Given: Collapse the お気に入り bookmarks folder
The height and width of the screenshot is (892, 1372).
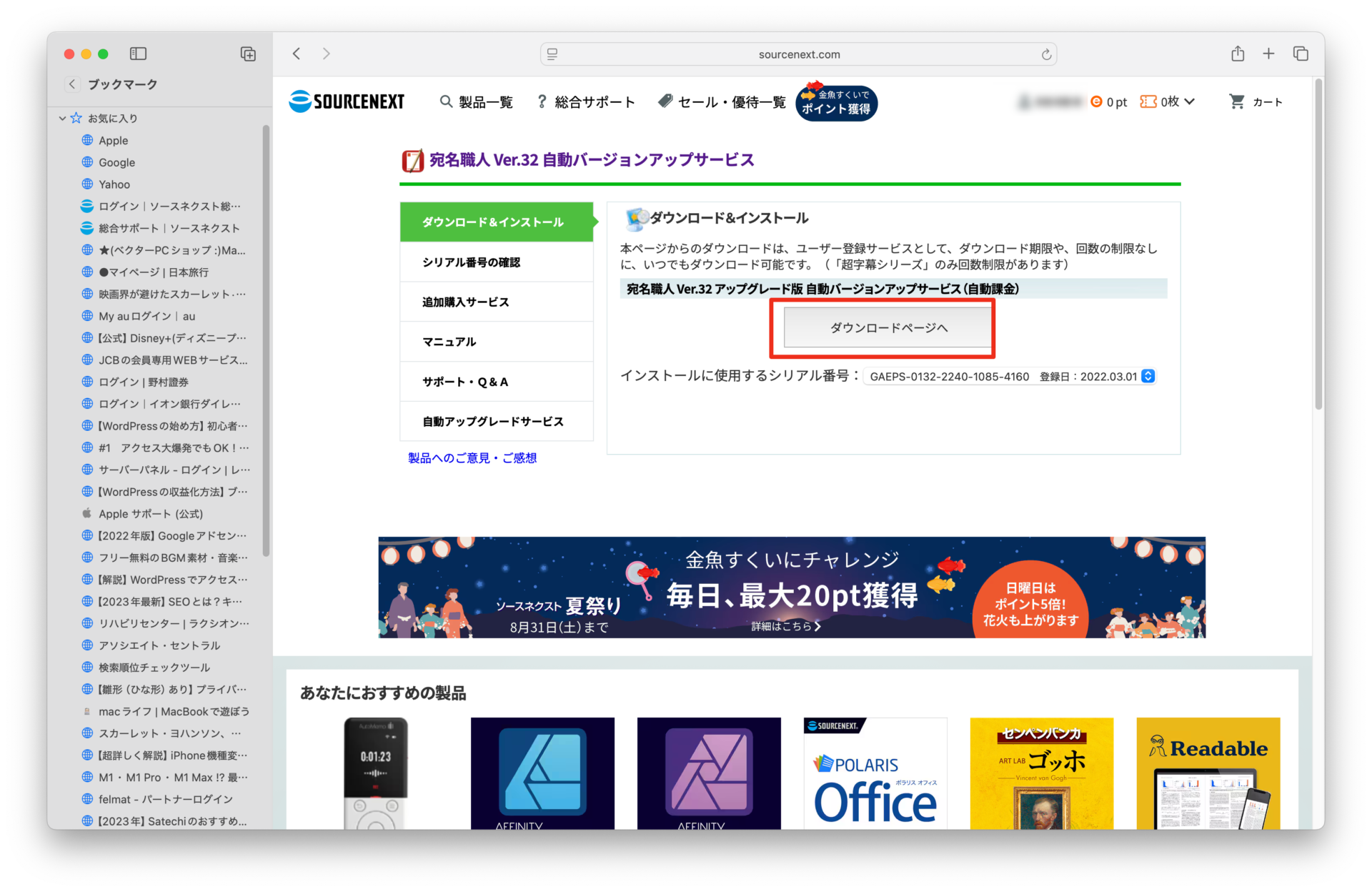Looking at the screenshot, I should click(62, 119).
